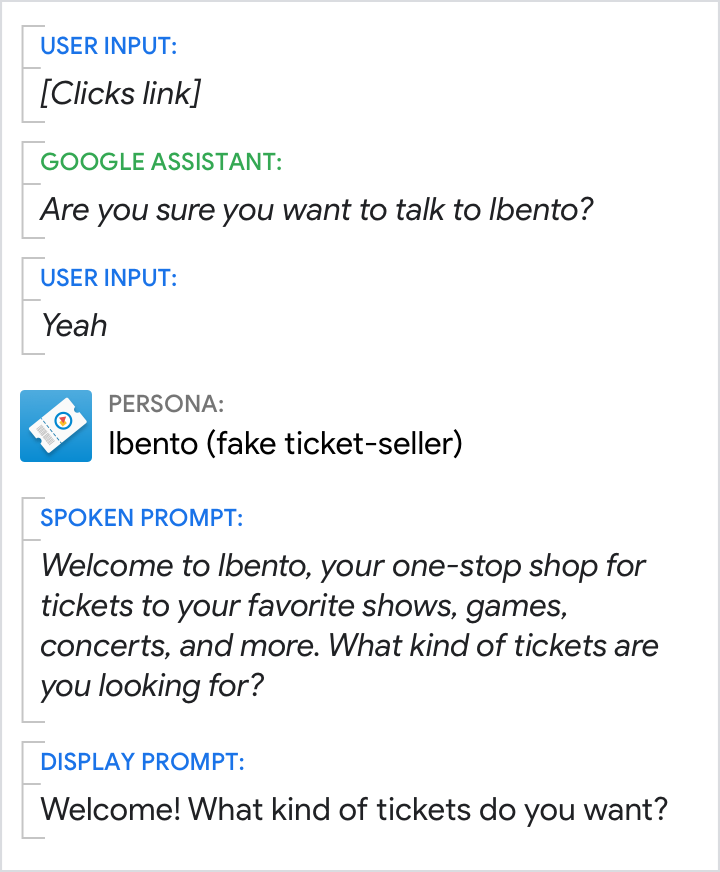The height and width of the screenshot is (872, 720).
Task: Select the '[Clicks link]' text
Action: pos(120,94)
